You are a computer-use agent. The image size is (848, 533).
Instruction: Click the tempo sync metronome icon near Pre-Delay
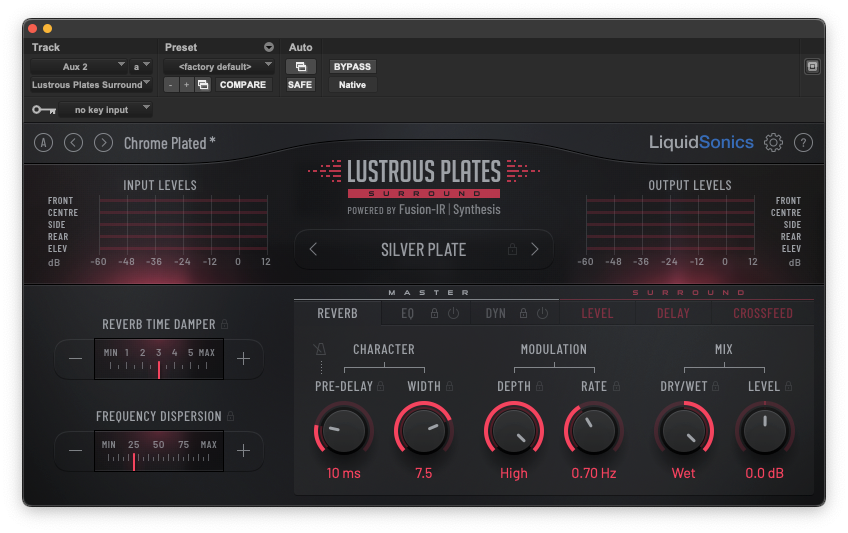tap(320, 350)
